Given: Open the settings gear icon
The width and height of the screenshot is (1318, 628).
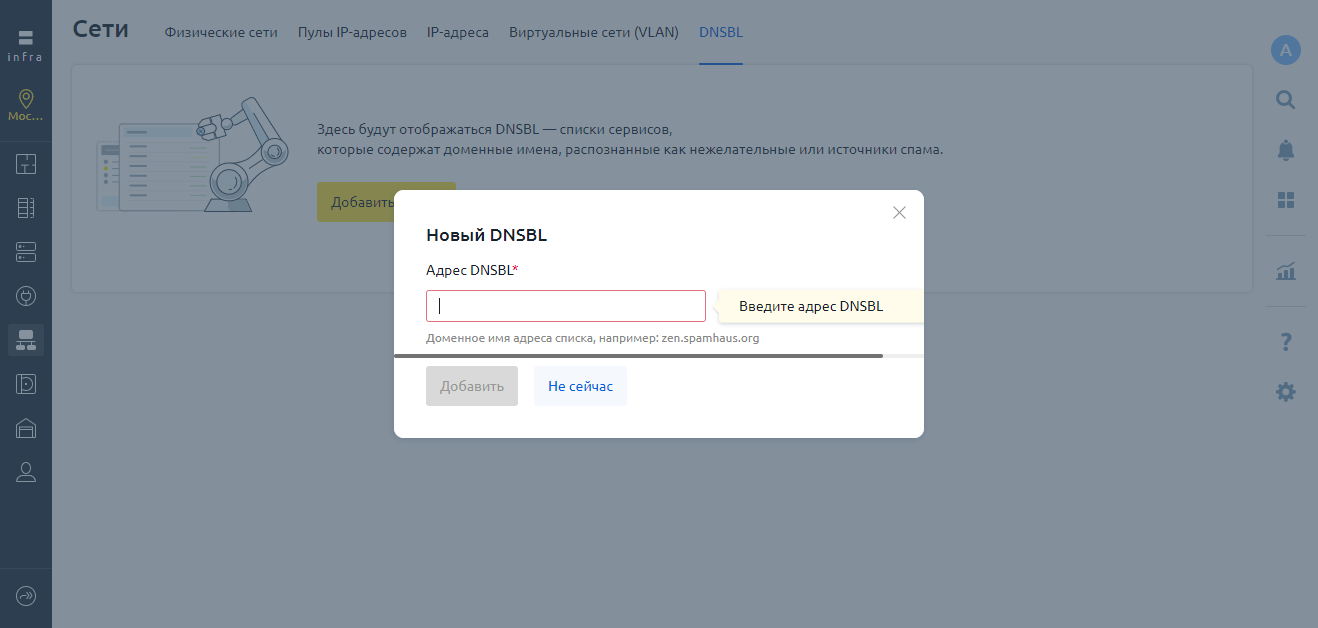Looking at the screenshot, I should tap(1286, 392).
